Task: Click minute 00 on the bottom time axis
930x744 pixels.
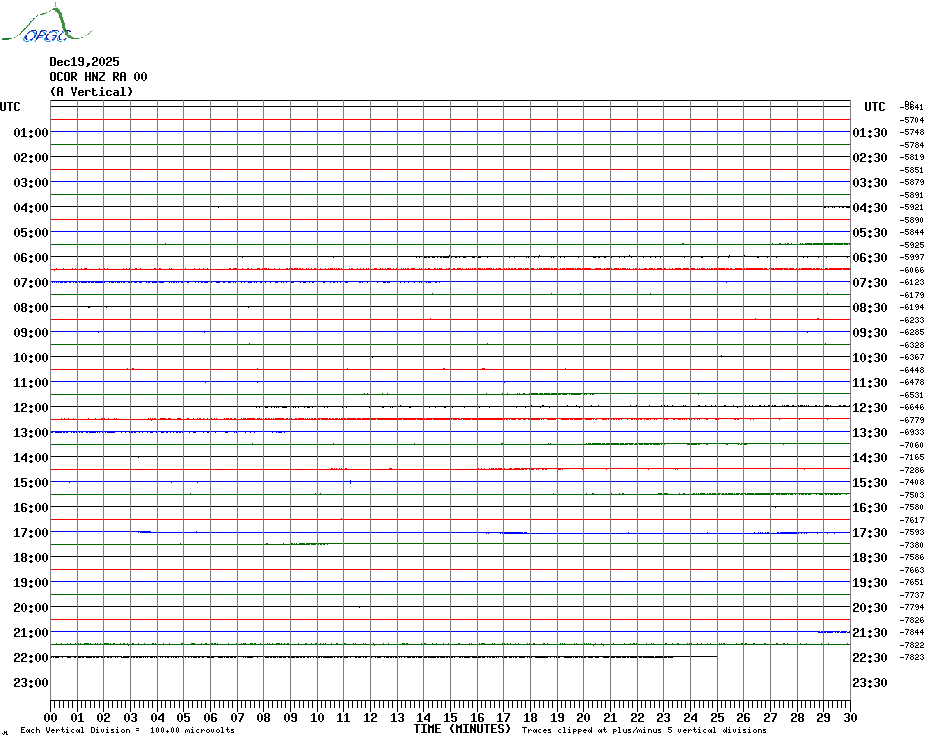Action: [x=51, y=717]
